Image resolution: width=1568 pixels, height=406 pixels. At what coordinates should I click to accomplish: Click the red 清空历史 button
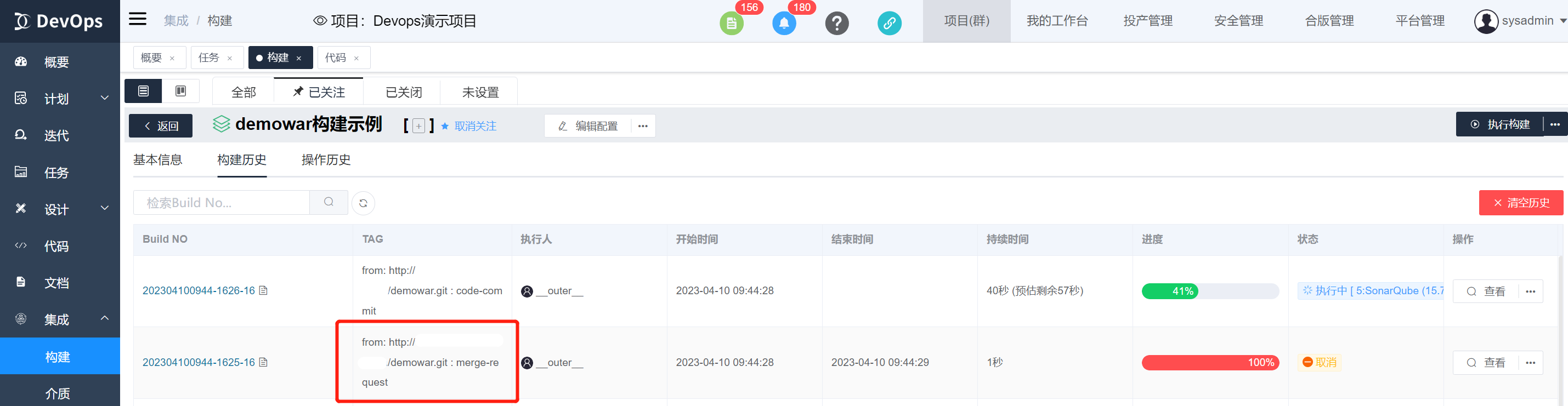1520,203
